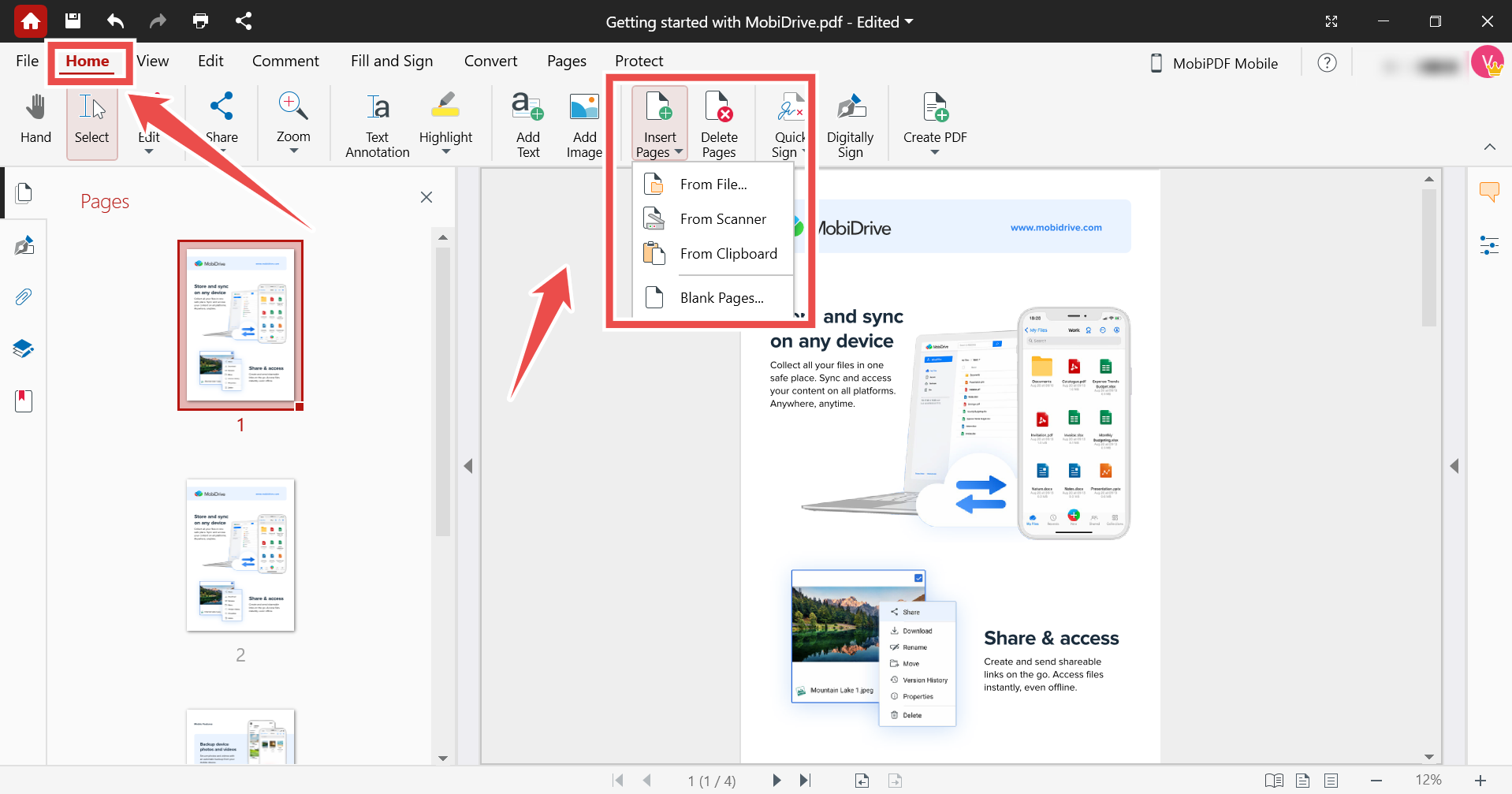Open the Attachments panel in the sidebar
Image resolution: width=1512 pixels, height=794 pixels.
[23, 297]
